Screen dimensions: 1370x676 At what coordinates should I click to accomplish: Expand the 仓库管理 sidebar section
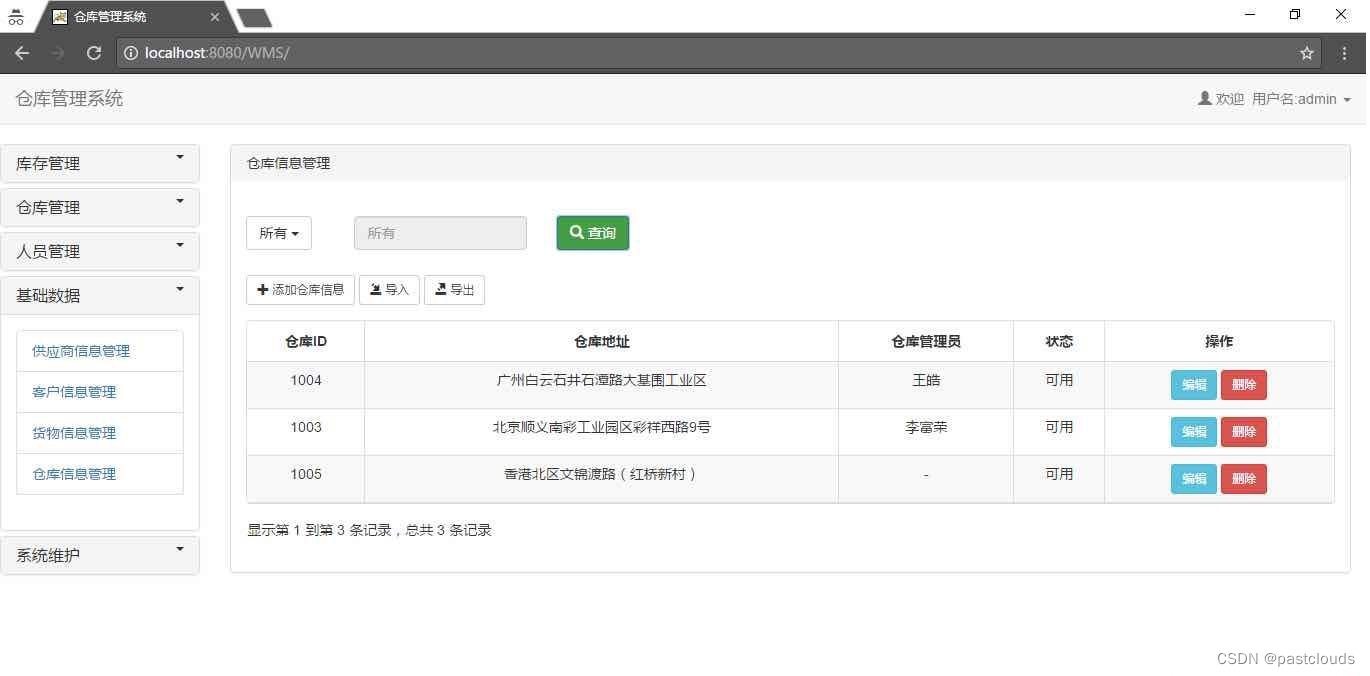(100, 207)
